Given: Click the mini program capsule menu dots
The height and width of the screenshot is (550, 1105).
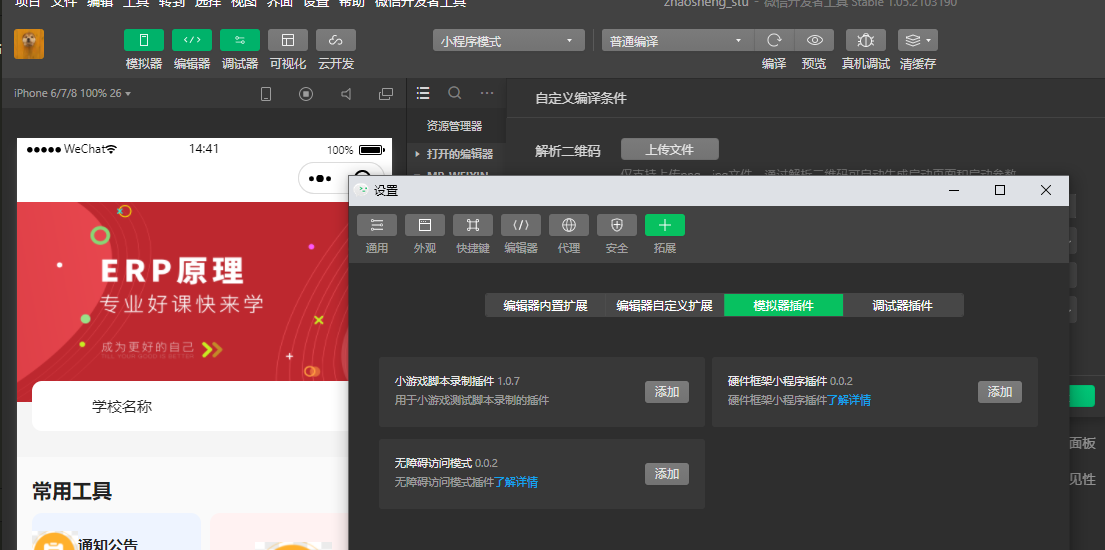Looking at the screenshot, I should [319, 178].
